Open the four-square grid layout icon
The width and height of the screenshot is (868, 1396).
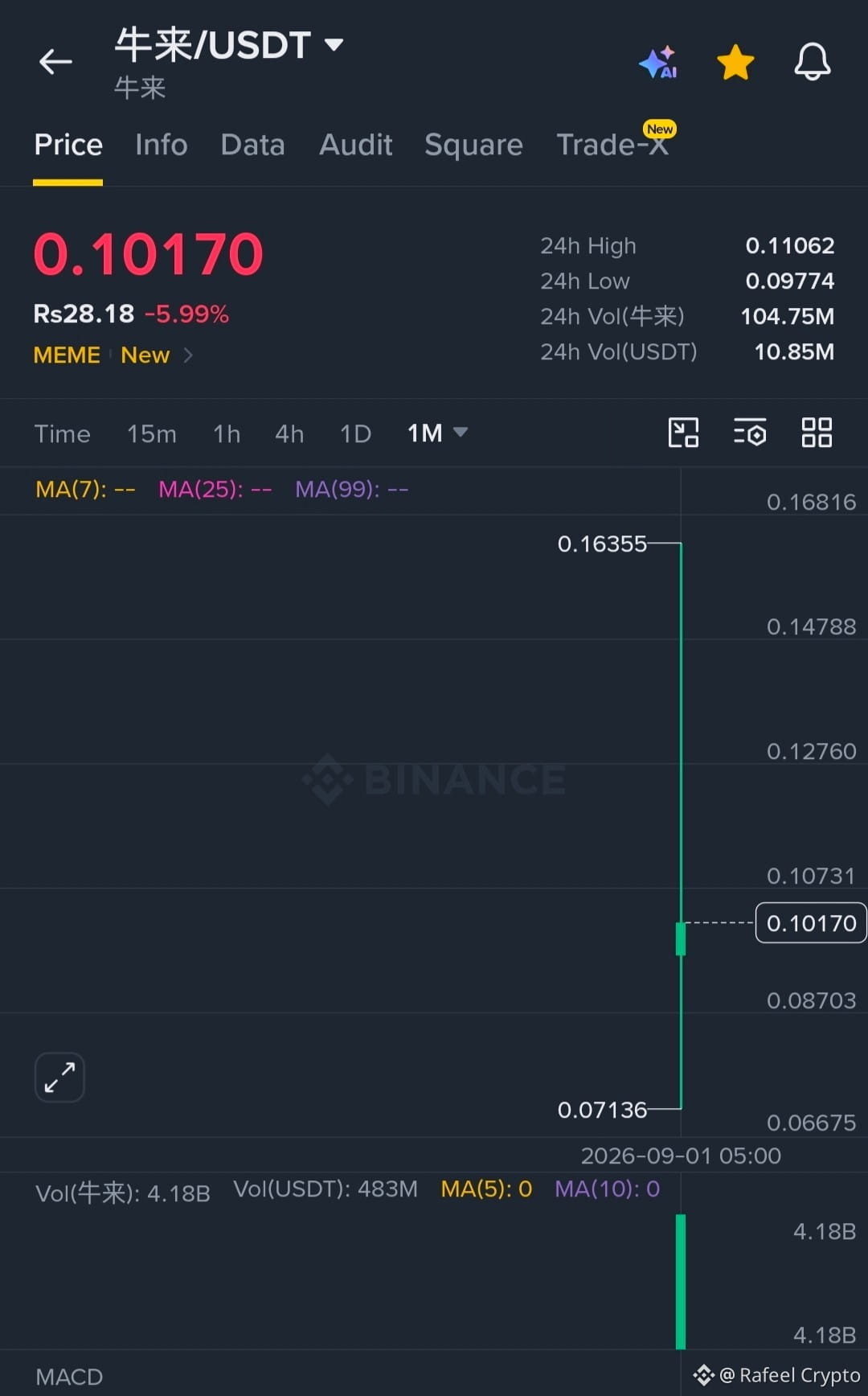817,433
